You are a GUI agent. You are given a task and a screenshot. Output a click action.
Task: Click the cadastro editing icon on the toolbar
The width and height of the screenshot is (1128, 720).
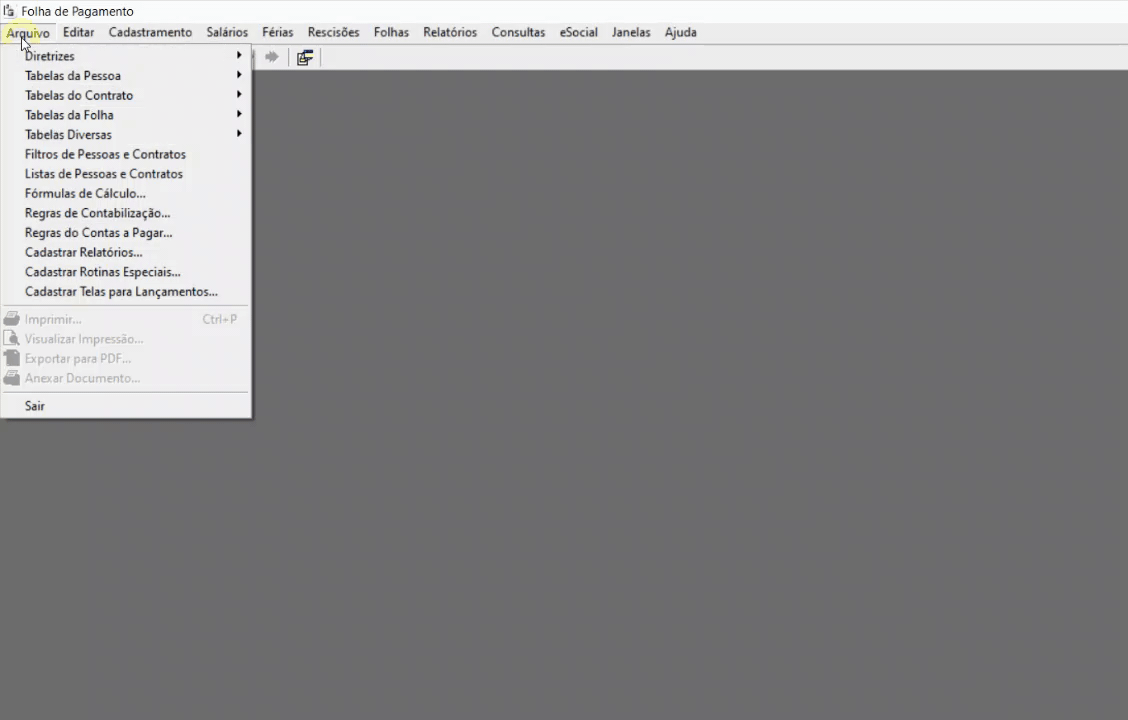click(x=304, y=57)
